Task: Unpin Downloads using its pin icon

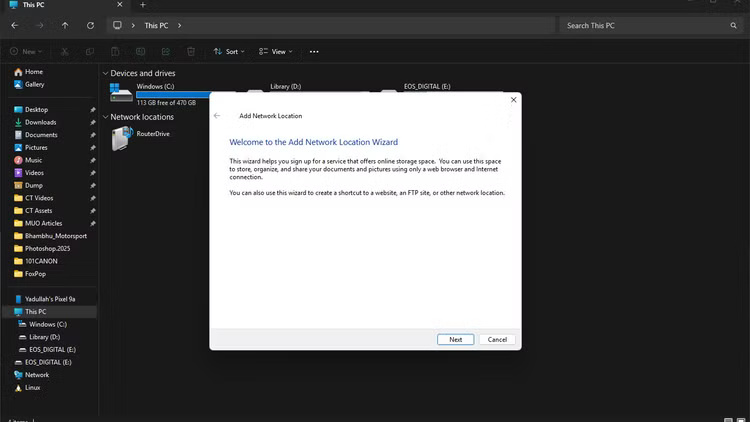Action: (x=93, y=122)
